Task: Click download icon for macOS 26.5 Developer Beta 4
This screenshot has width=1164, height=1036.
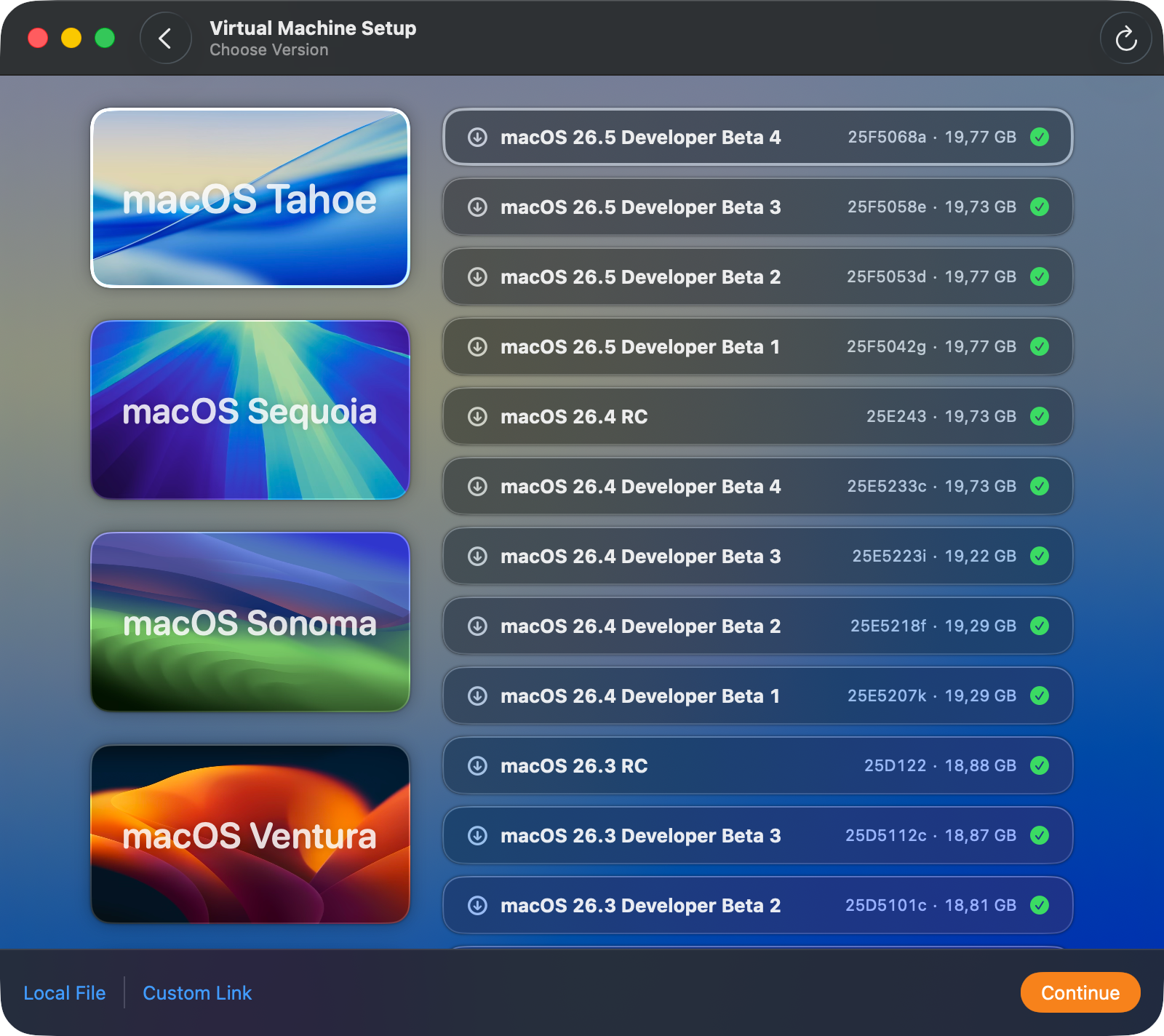Action: click(477, 138)
